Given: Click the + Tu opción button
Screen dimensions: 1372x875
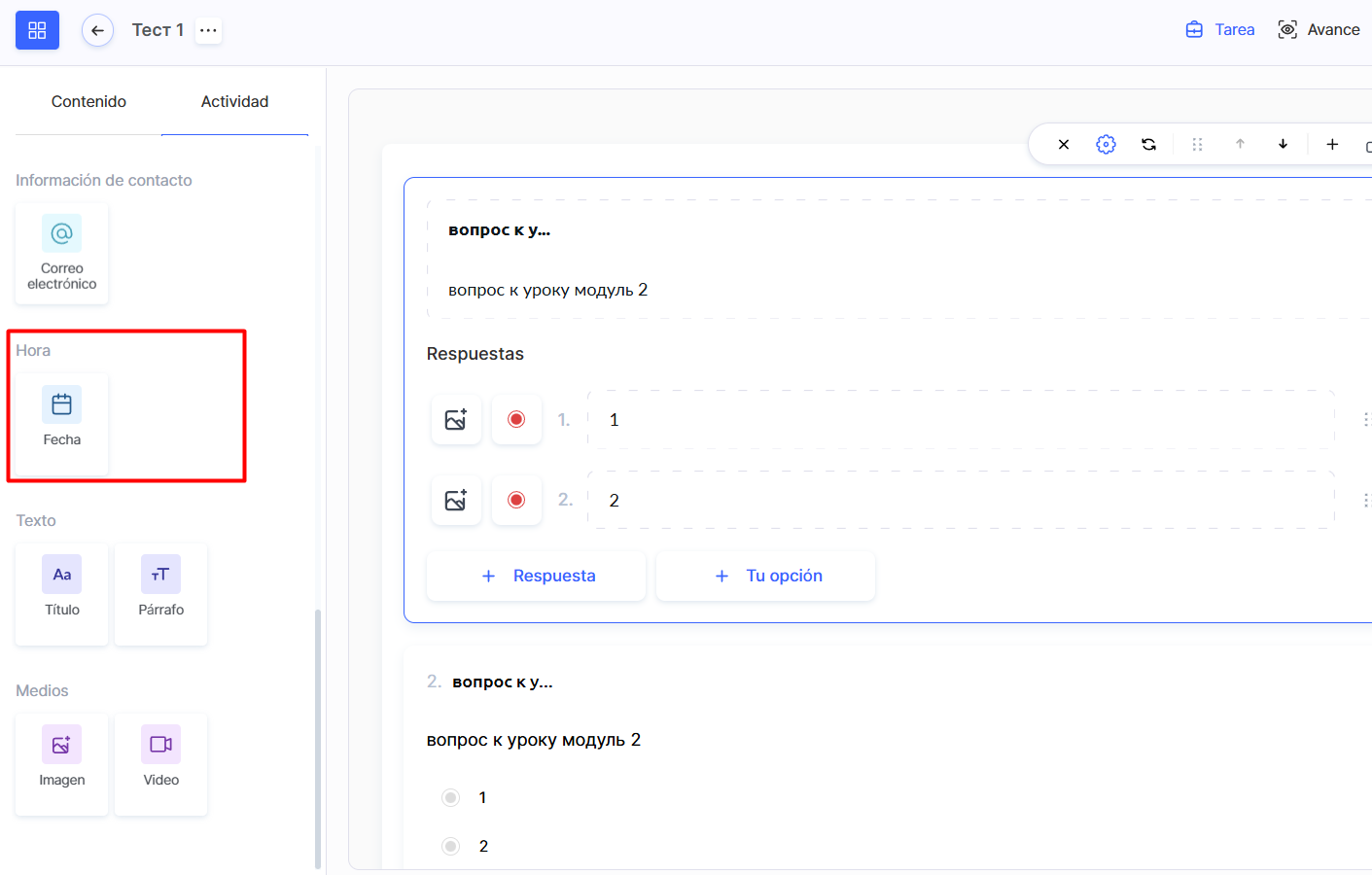Looking at the screenshot, I should (x=766, y=576).
